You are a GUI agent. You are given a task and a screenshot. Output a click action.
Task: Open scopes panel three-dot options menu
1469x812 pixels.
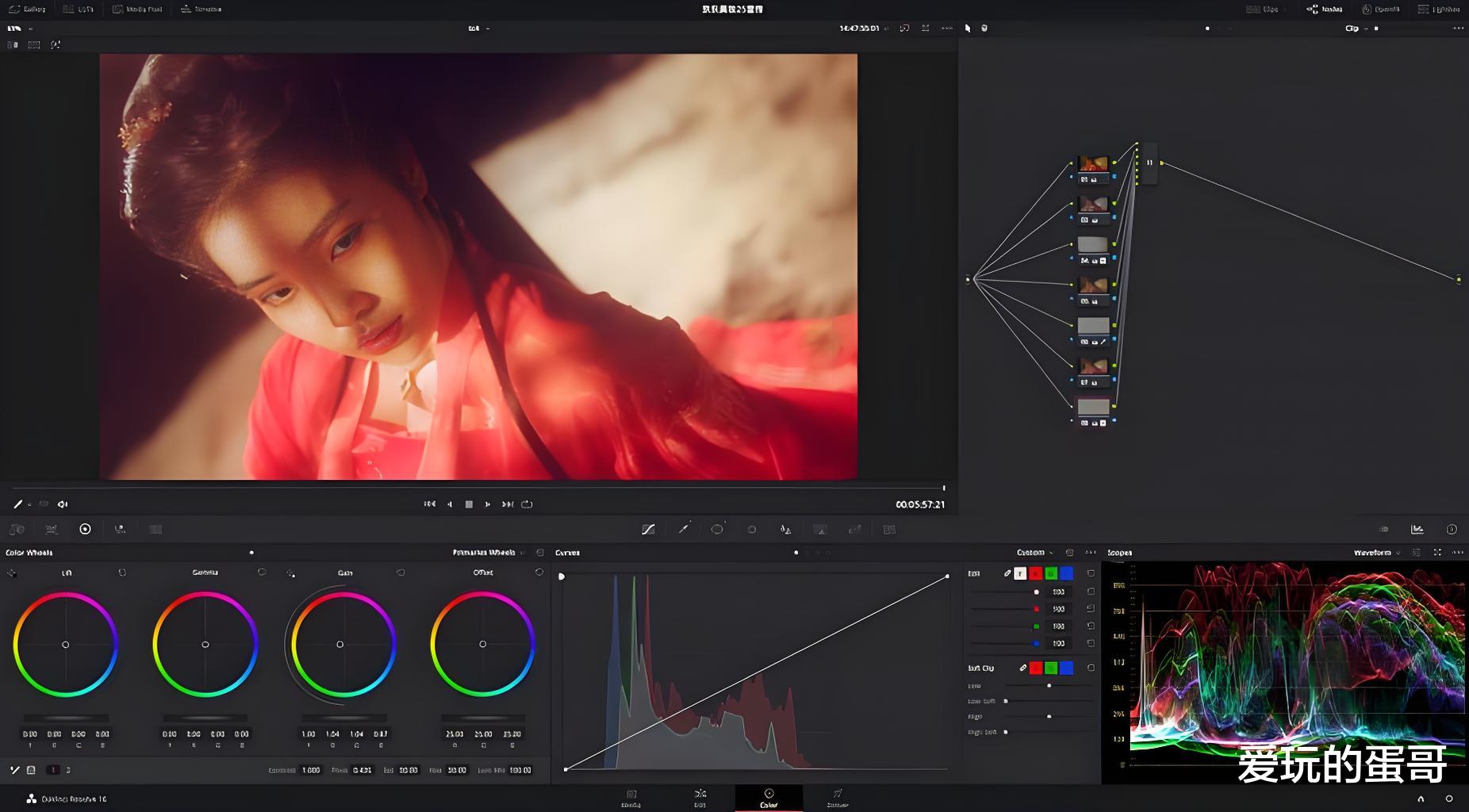pyautogui.click(x=1457, y=552)
